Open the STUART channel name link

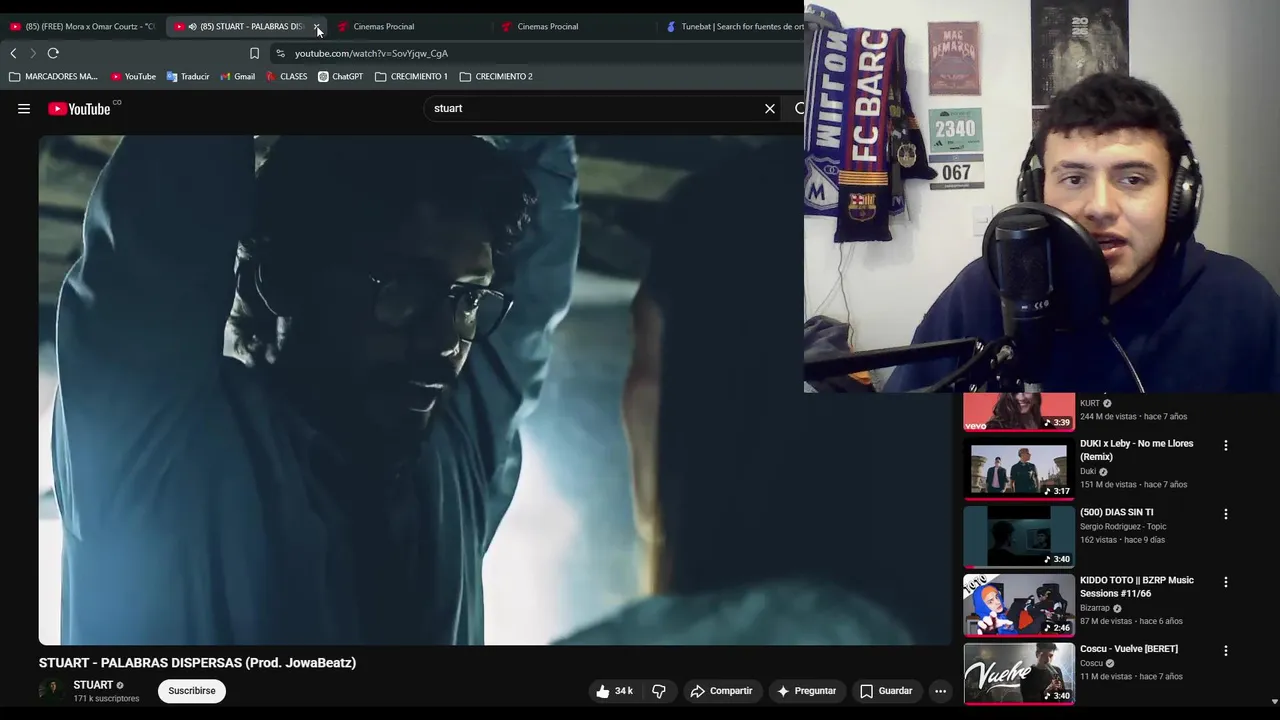tap(93, 685)
